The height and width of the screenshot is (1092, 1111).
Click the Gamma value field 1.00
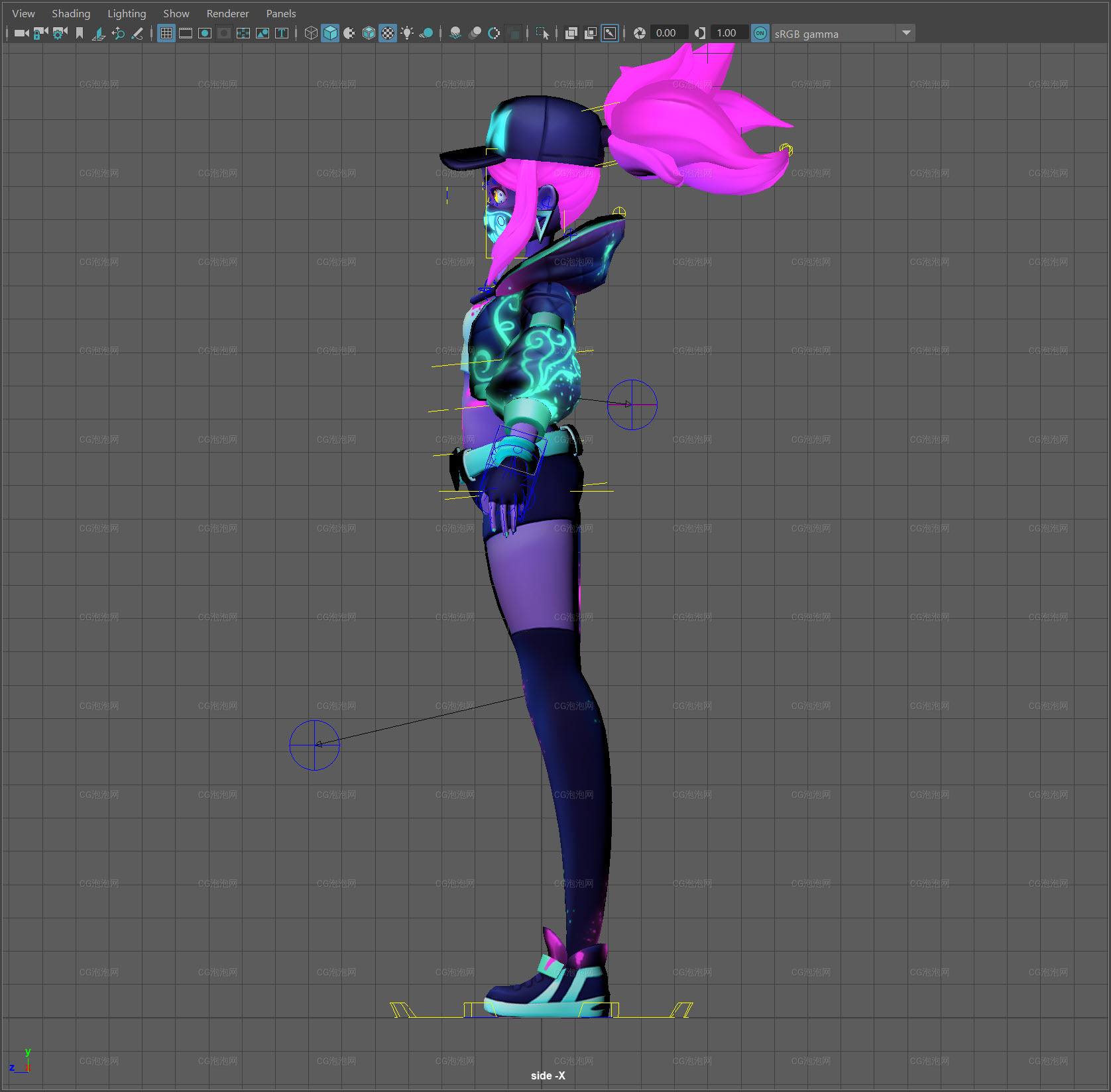(729, 33)
